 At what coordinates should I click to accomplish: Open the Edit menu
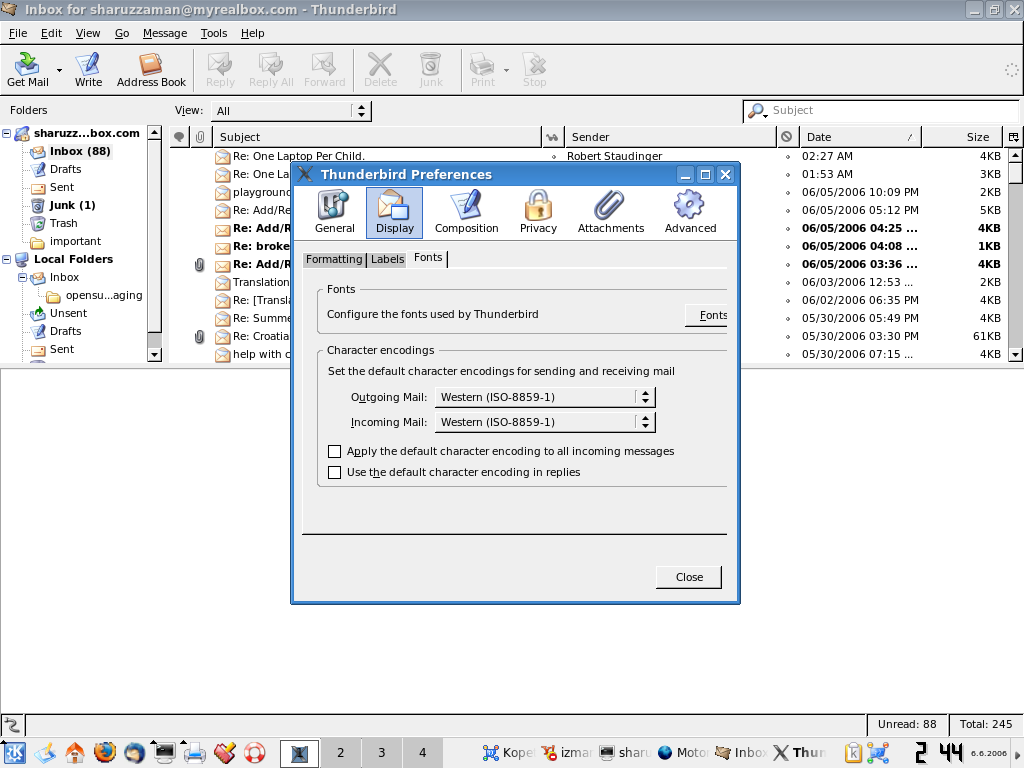point(51,33)
